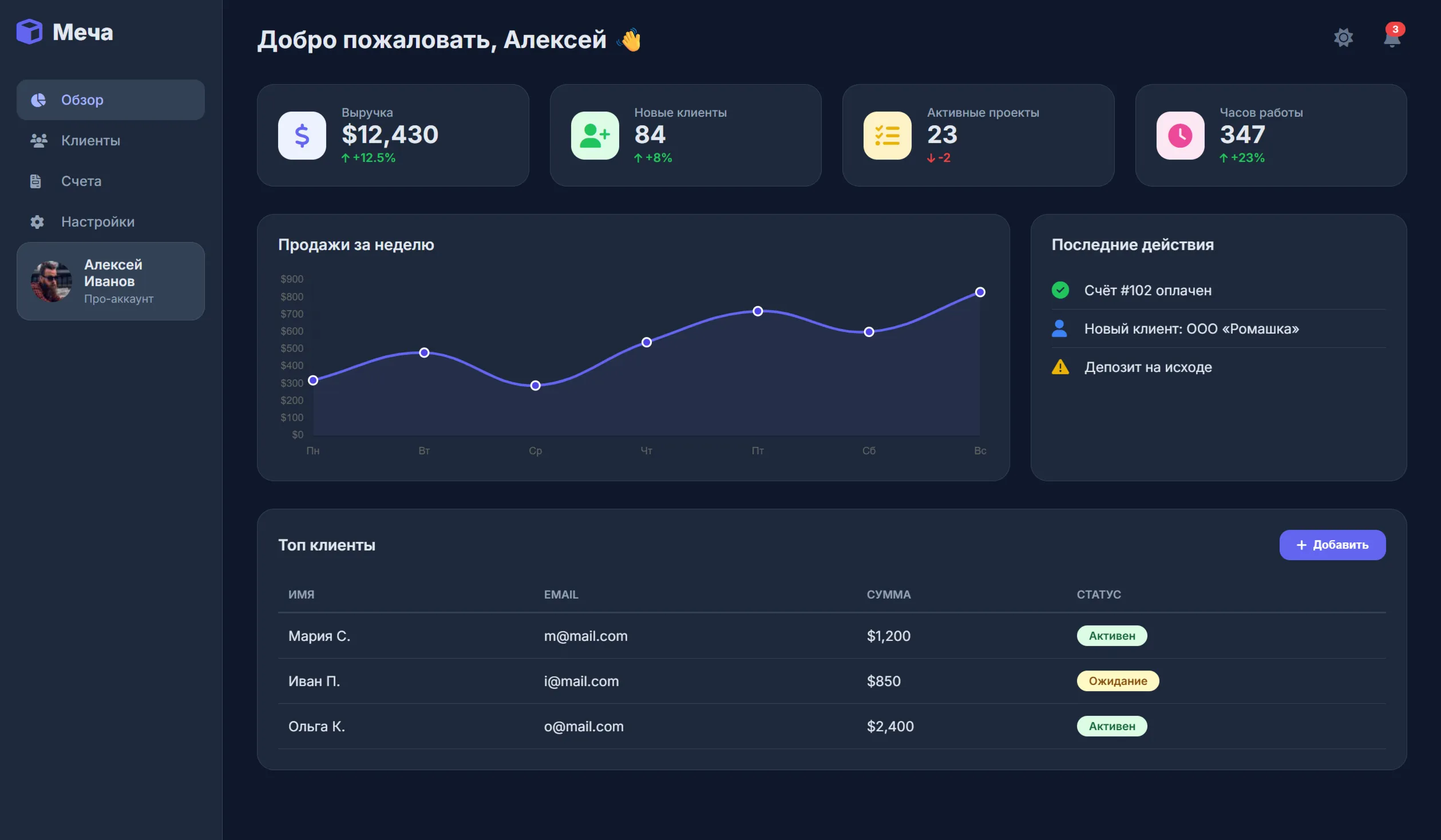Click the $12,430 revenue value
This screenshot has width=1441, height=840.
(390, 135)
